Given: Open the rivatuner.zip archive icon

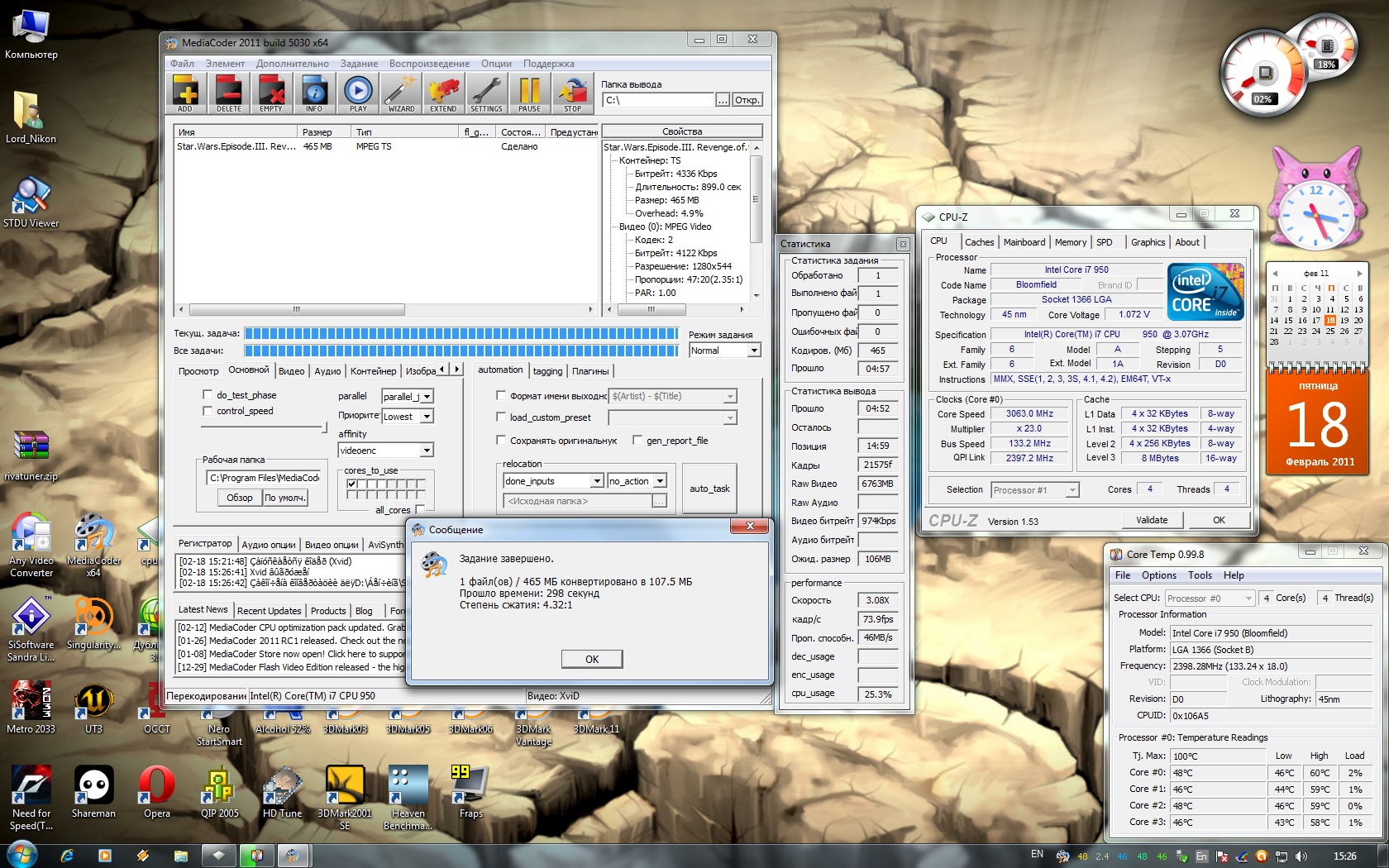Looking at the screenshot, I should coord(31,455).
